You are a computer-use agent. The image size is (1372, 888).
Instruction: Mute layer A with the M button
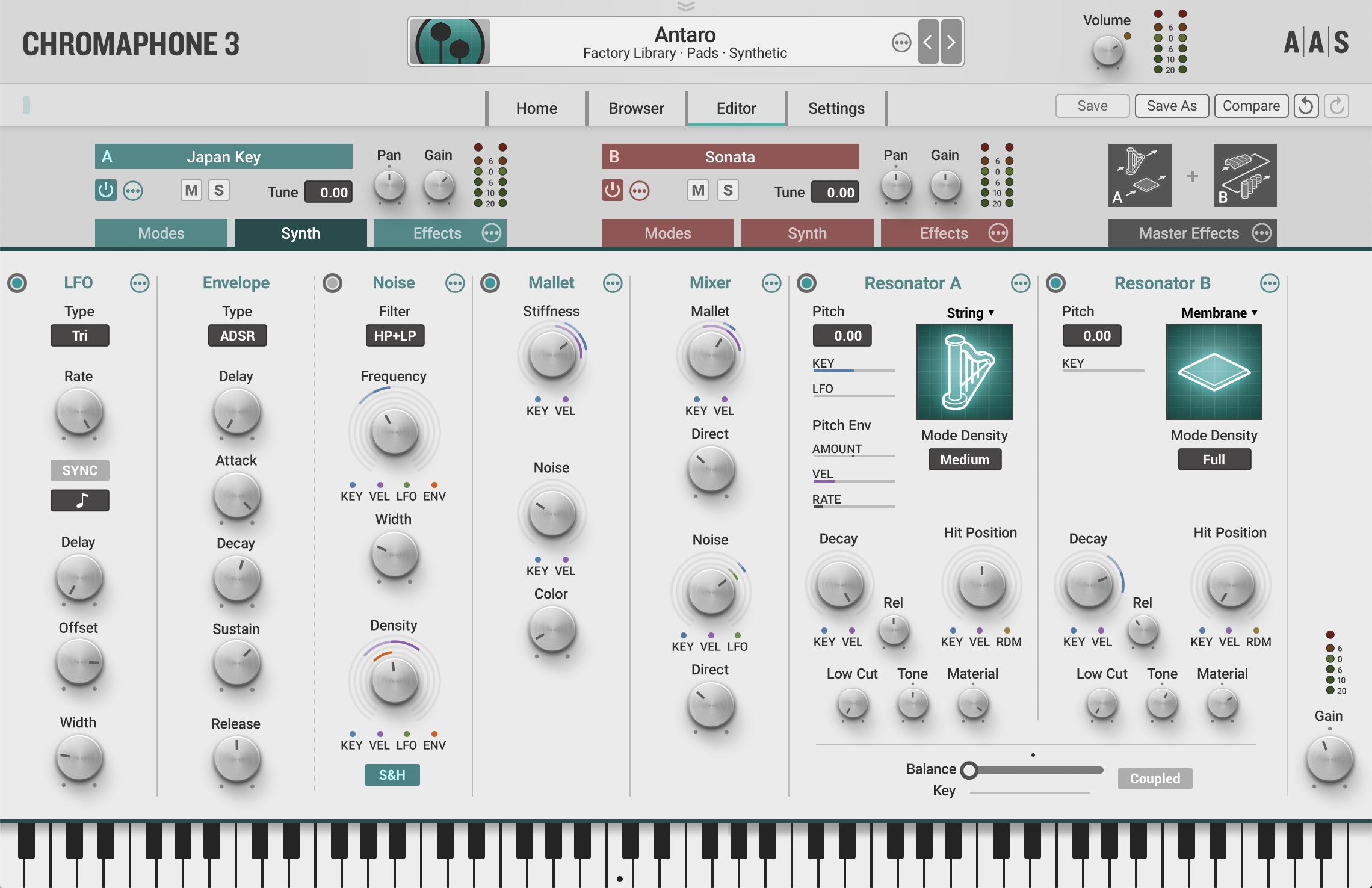pyautogui.click(x=191, y=190)
